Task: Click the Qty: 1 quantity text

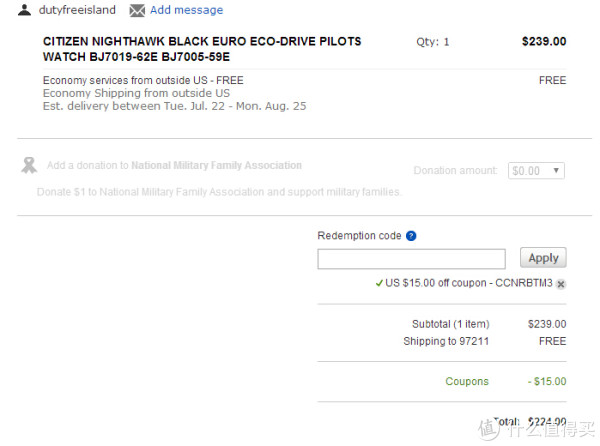Action: (x=432, y=42)
